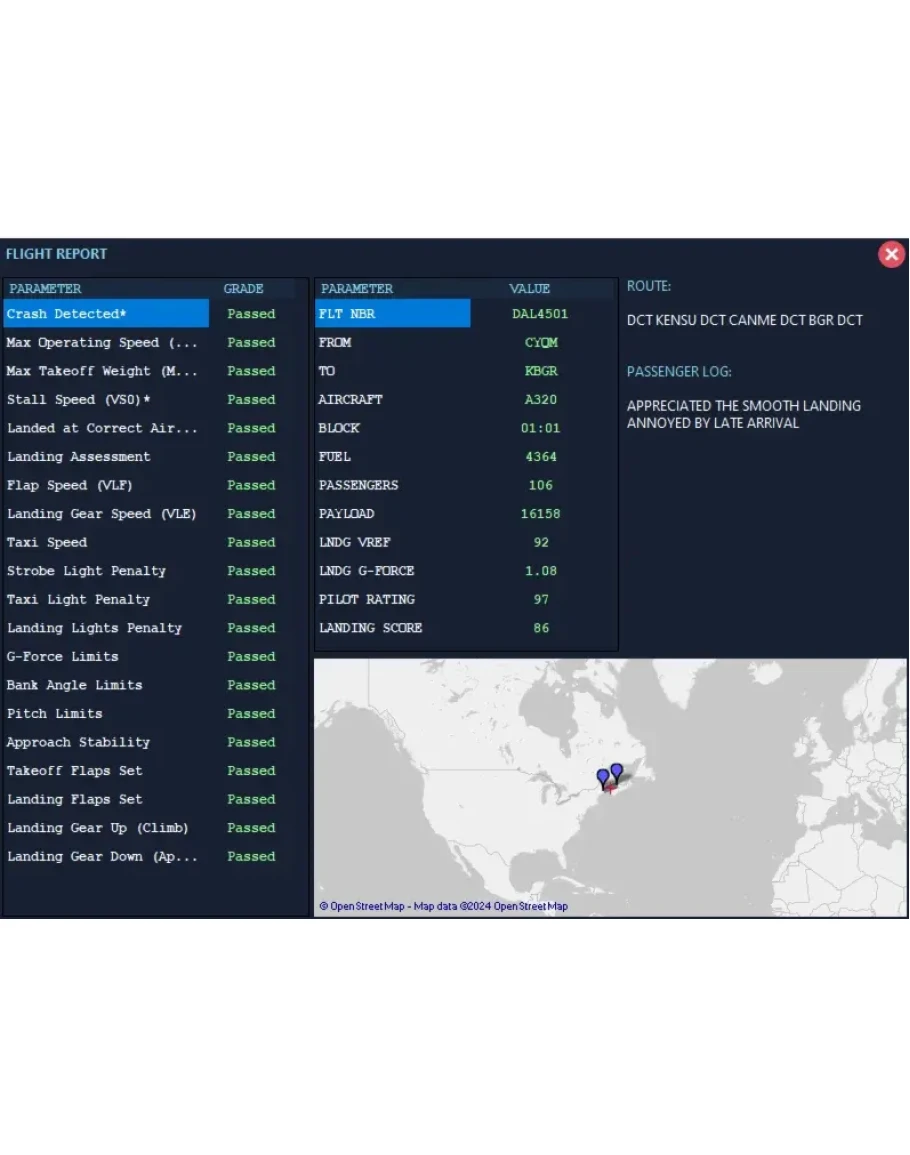Screen dimensions: 910x1155
Task: Click the Taxi Speed parameter row
Action: pos(47,543)
